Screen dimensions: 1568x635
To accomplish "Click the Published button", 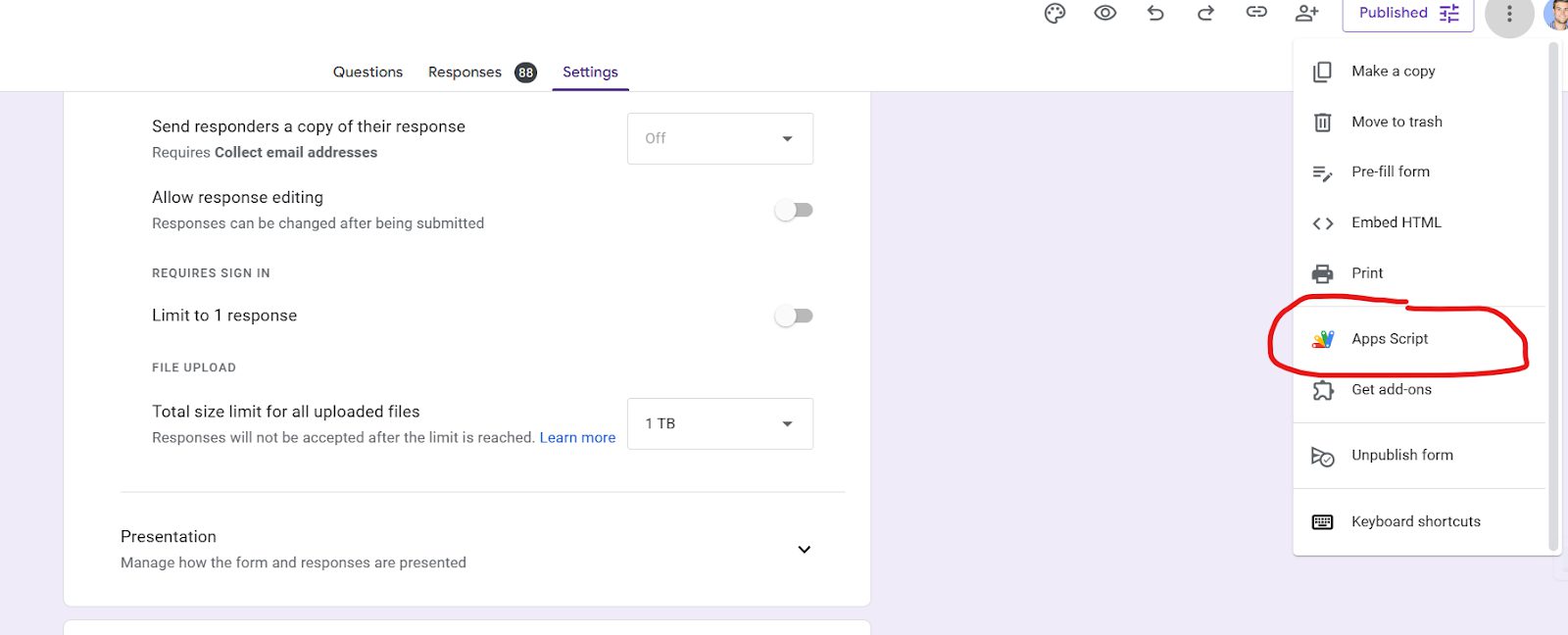I will 1407,14.
